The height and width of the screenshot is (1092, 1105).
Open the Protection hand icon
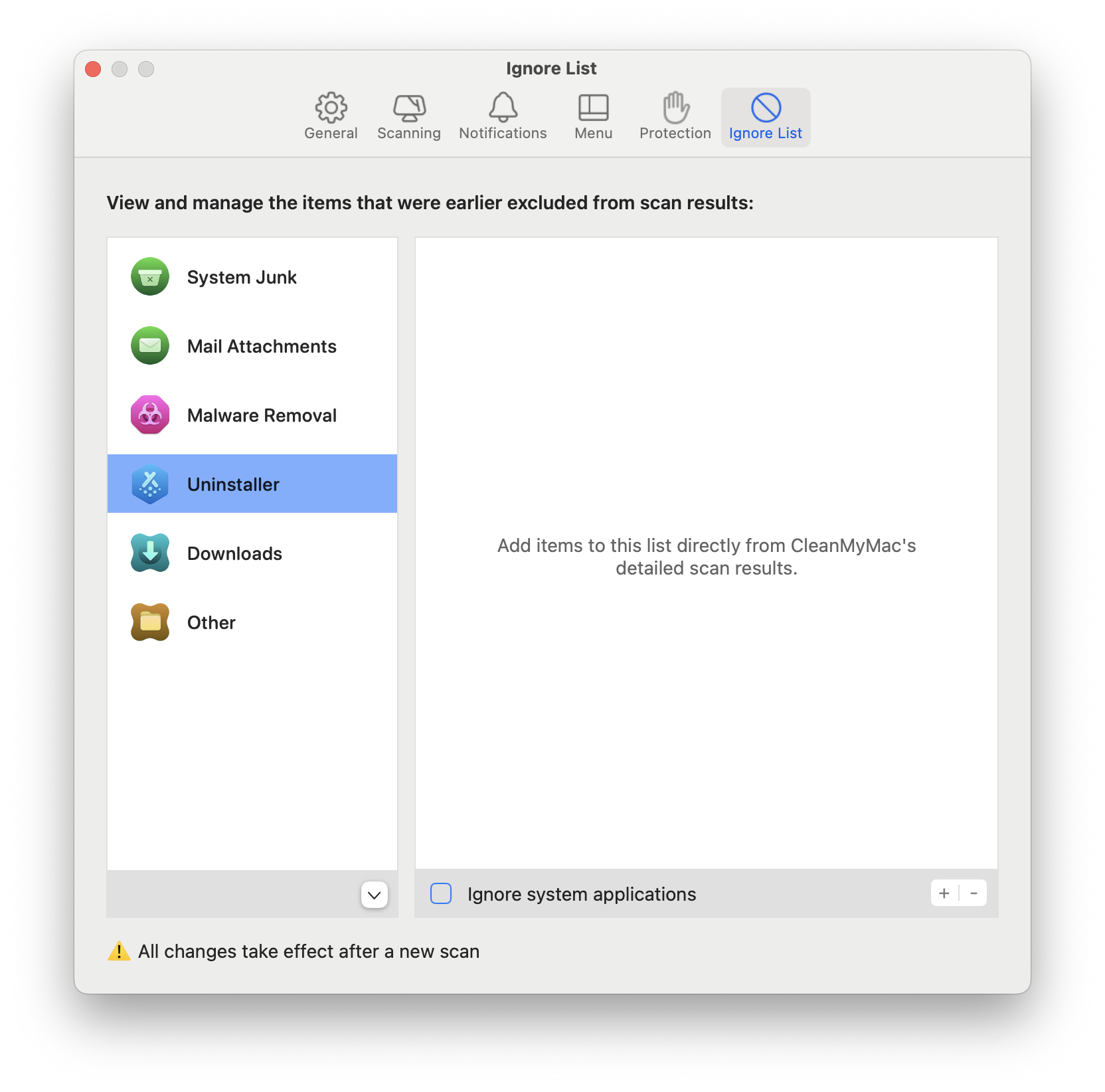point(675,116)
